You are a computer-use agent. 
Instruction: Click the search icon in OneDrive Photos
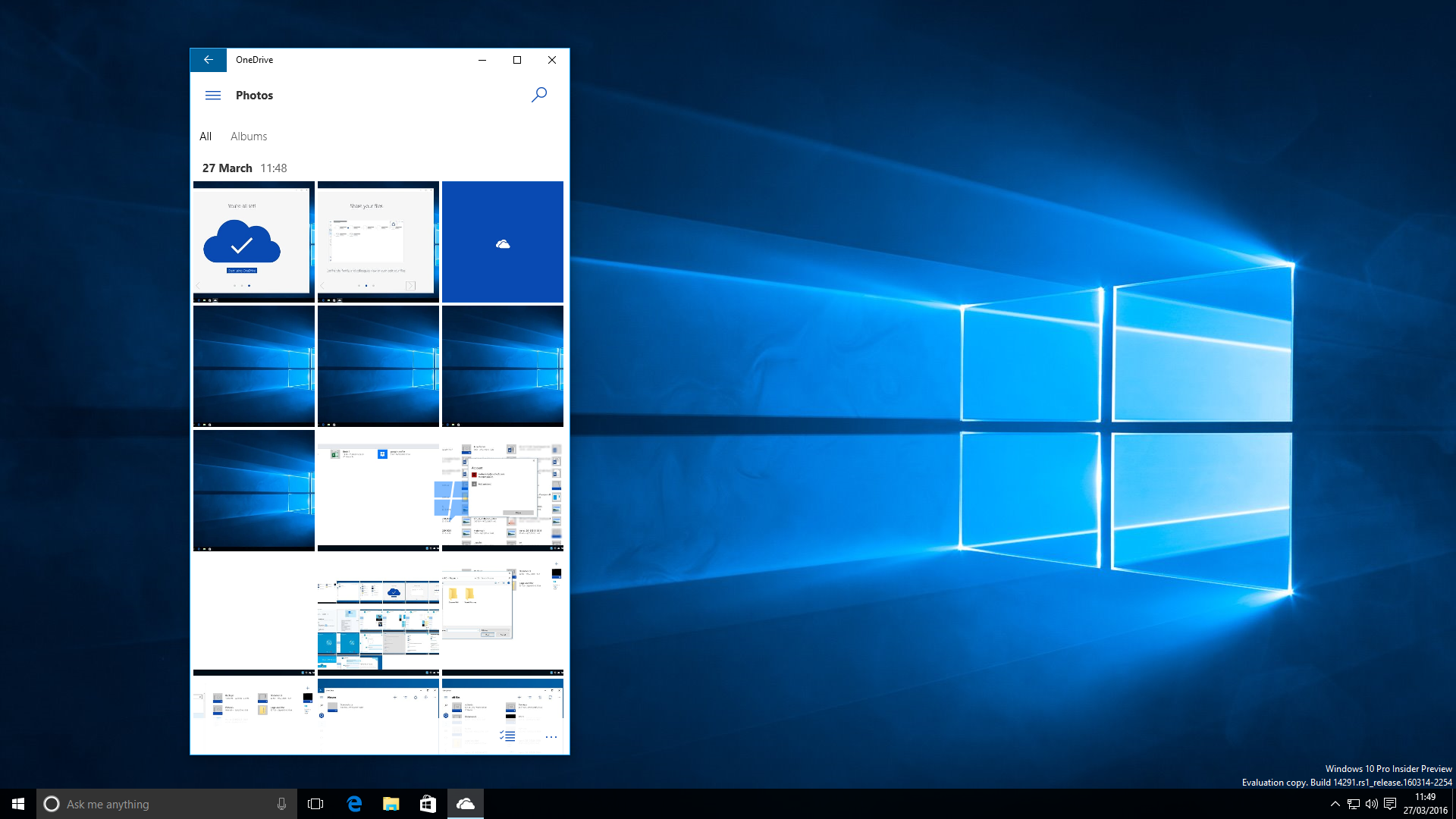[539, 95]
